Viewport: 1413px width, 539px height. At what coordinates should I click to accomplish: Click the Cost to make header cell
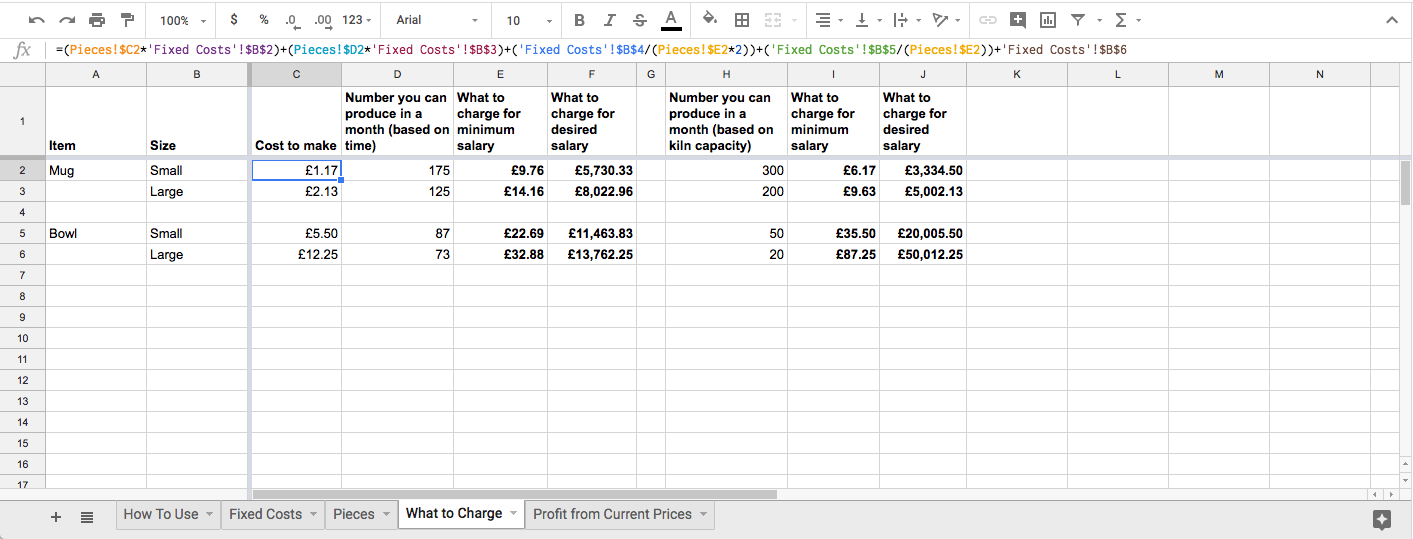pyautogui.click(x=296, y=121)
